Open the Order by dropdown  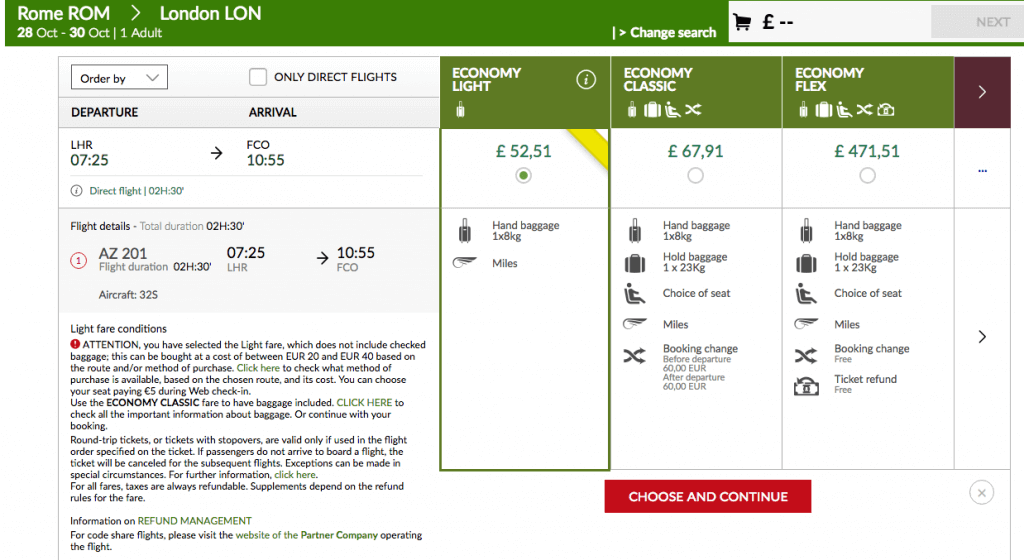tap(119, 78)
